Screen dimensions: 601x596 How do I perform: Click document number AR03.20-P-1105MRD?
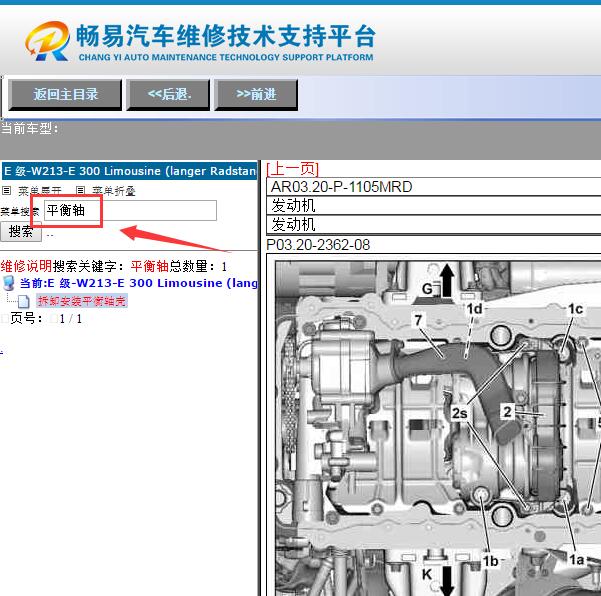(x=341, y=187)
